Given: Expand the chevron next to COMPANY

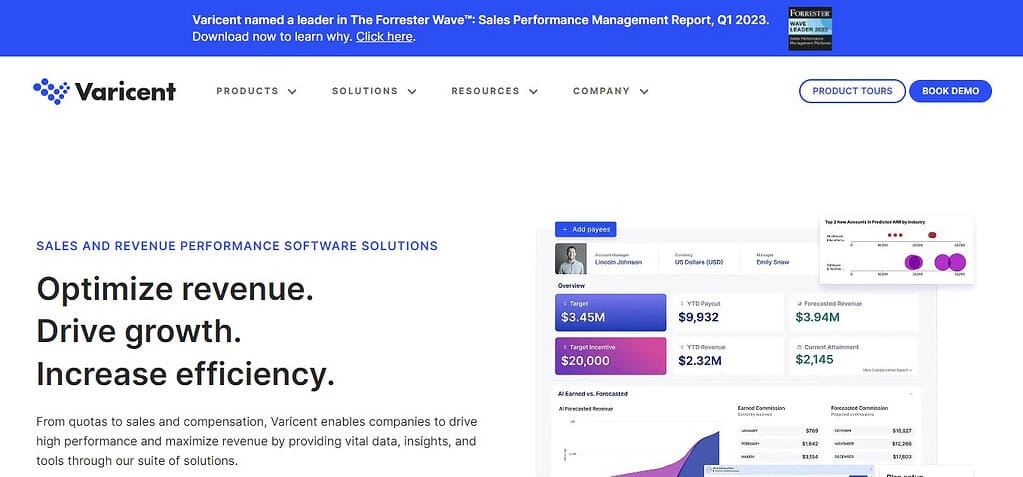Looking at the screenshot, I should pos(644,91).
